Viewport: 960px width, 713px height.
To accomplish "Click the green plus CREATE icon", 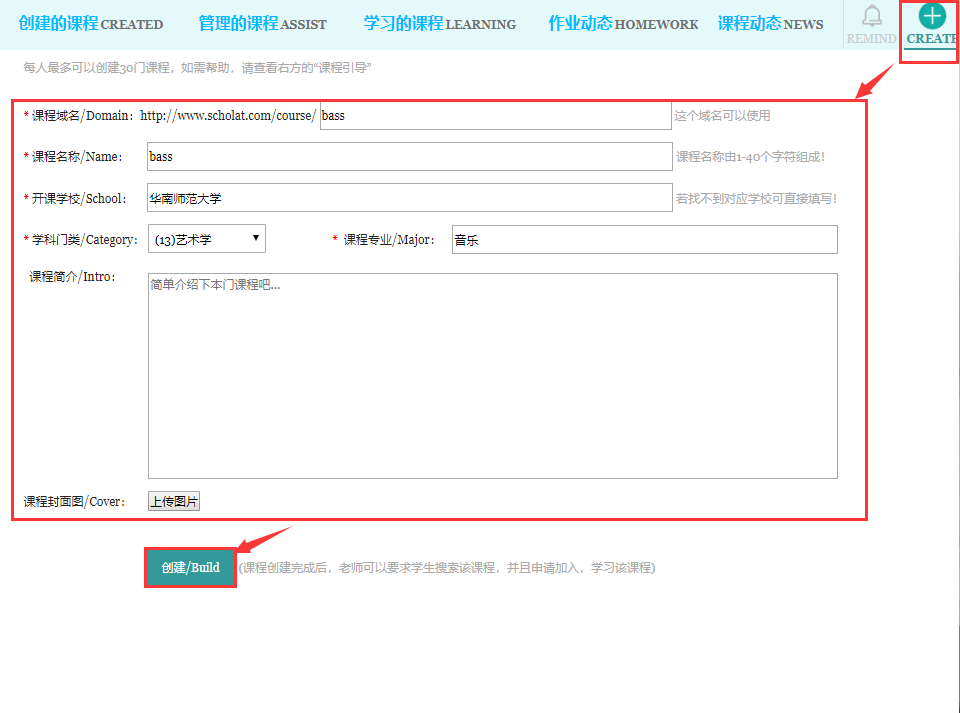I will (x=931, y=15).
